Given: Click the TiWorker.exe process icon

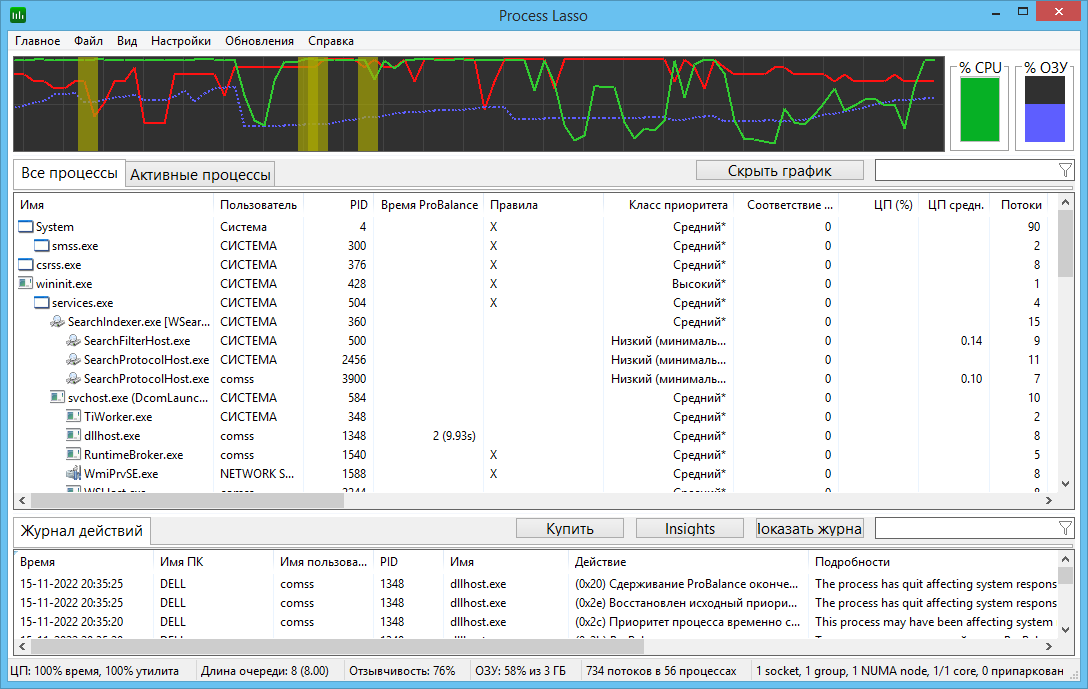Looking at the screenshot, I should 74,417.
